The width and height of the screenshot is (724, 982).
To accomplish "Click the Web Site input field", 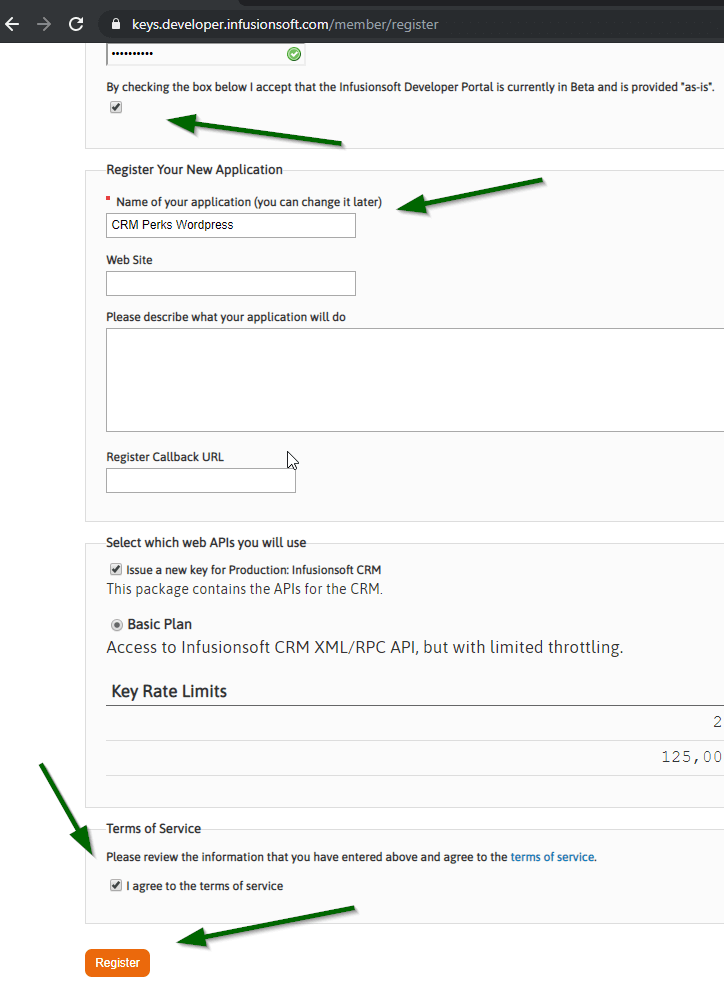I will pos(230,284).
